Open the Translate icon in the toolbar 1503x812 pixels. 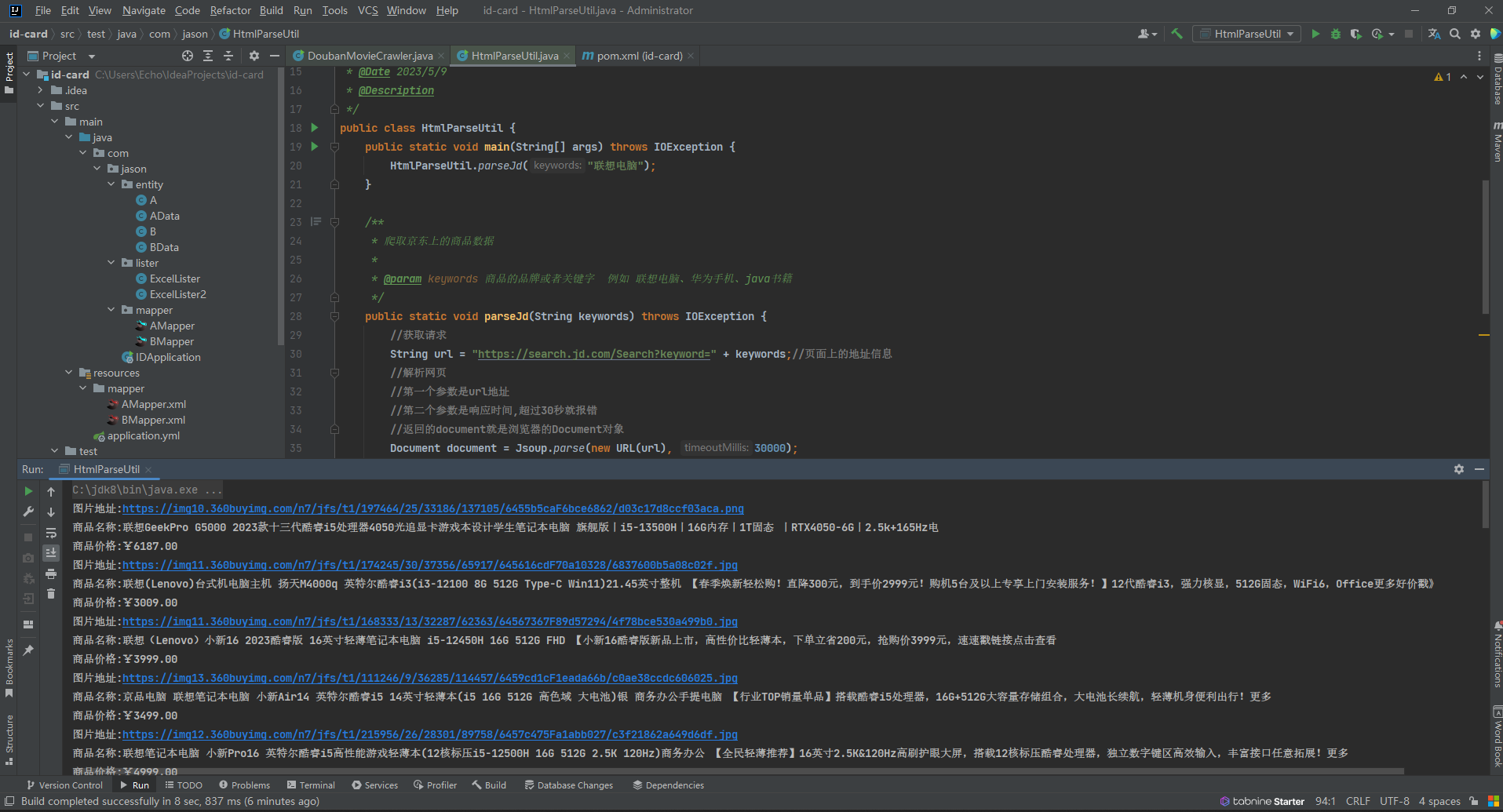tap(1434, 34)
